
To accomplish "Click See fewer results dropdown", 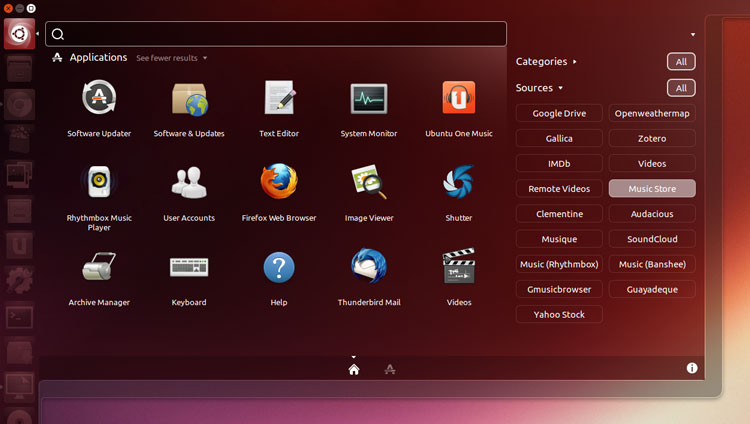I will (x=172, y=58).
